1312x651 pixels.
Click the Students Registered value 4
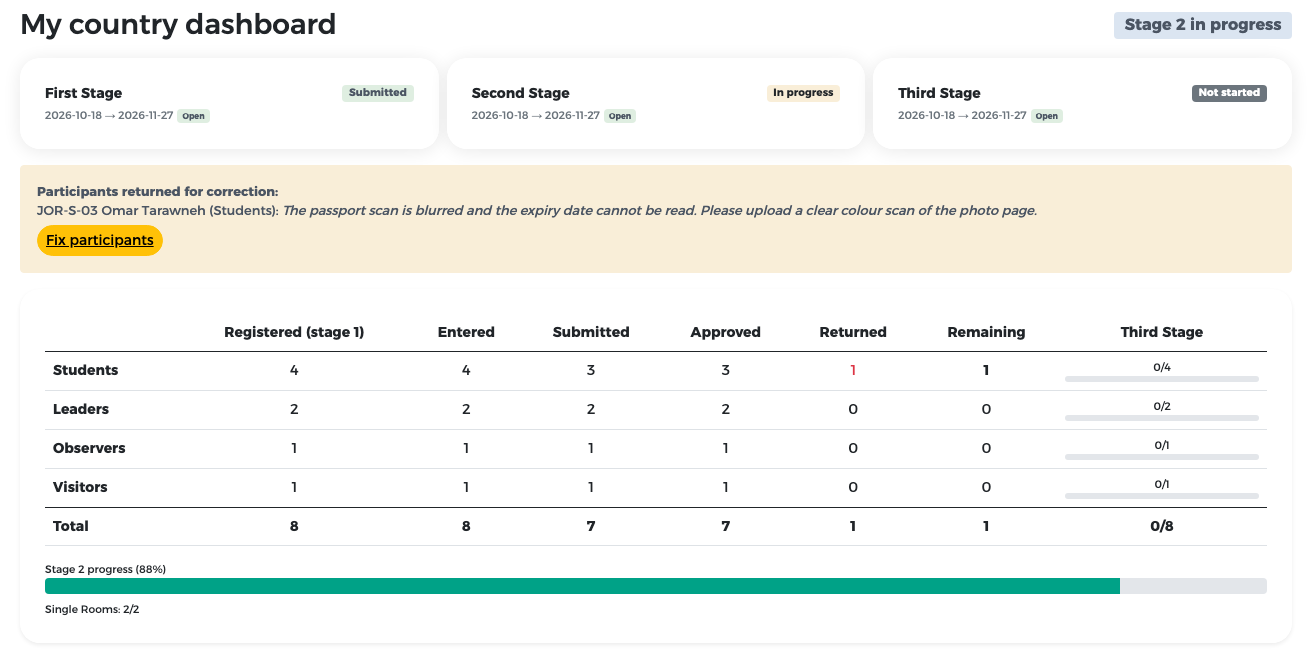coord(294,370)
